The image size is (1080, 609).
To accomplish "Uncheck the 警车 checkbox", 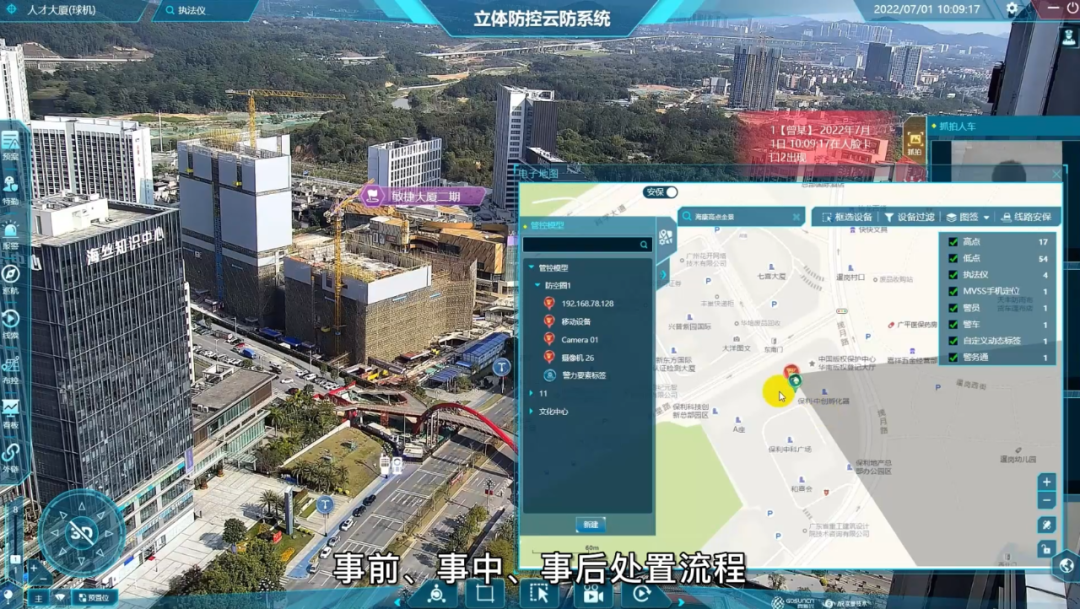I will [x=953, y=325].
